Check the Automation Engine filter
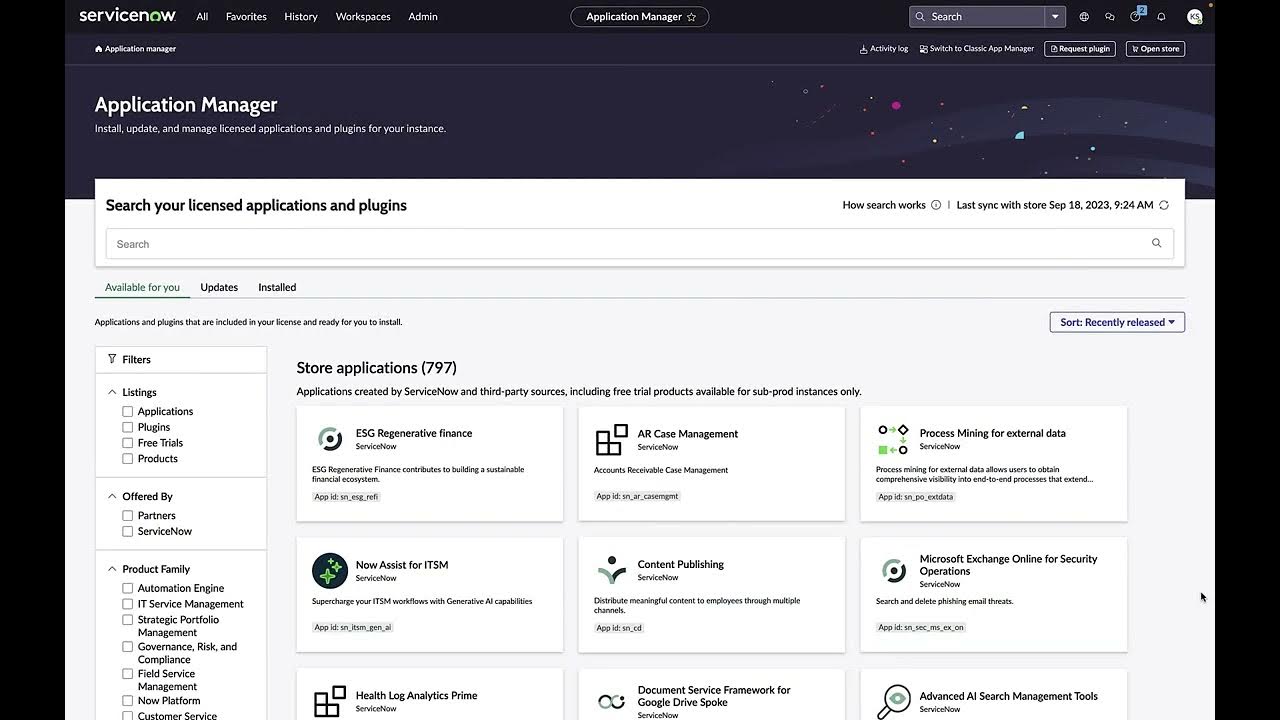Image resolution: width=1280 pixels, height=720 pixels. tap(127, 589)
